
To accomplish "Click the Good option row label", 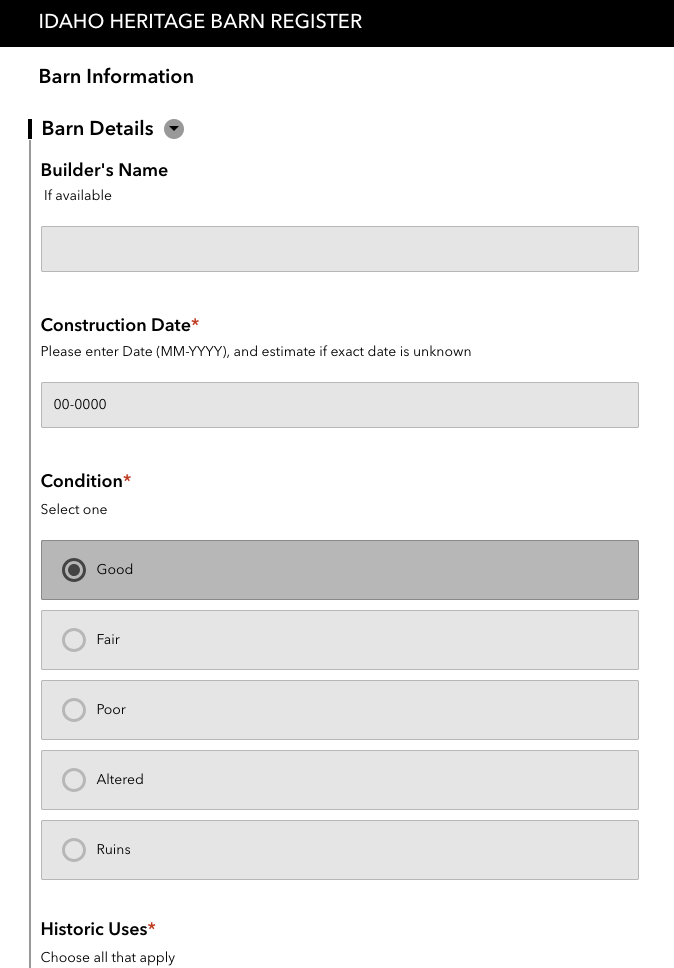I will point(114,569).
